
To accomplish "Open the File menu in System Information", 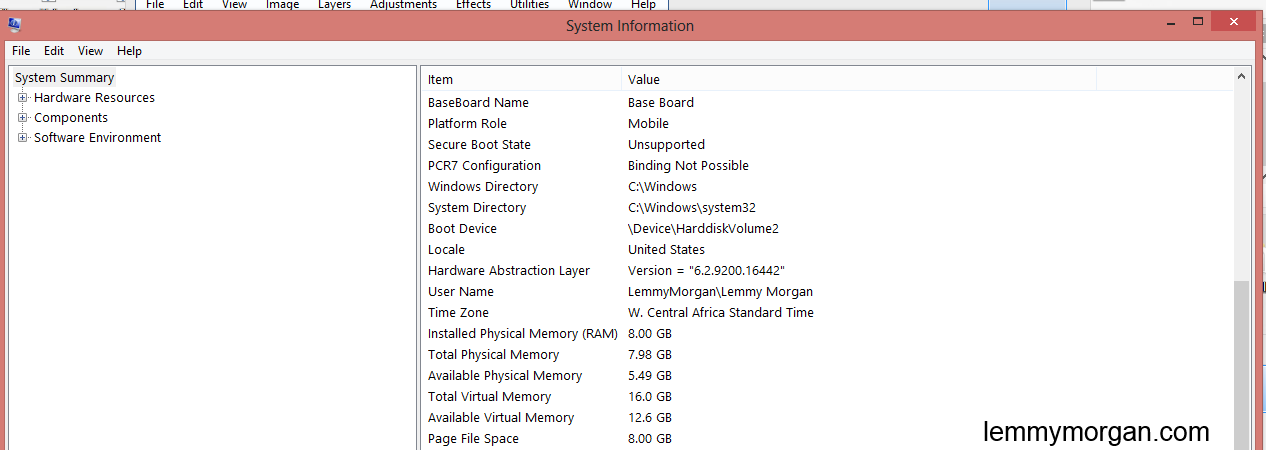I will coord(21,51).
